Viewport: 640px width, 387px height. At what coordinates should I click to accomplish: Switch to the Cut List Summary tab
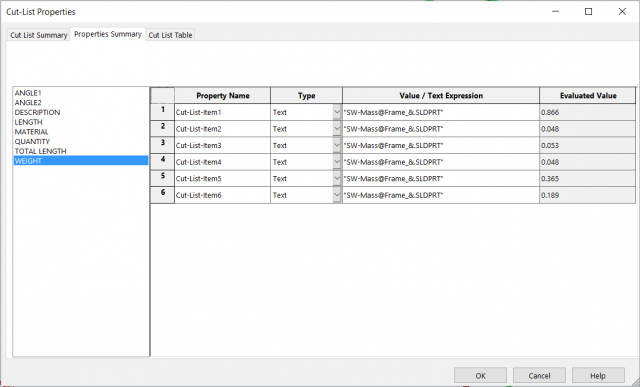click(39, 35)
